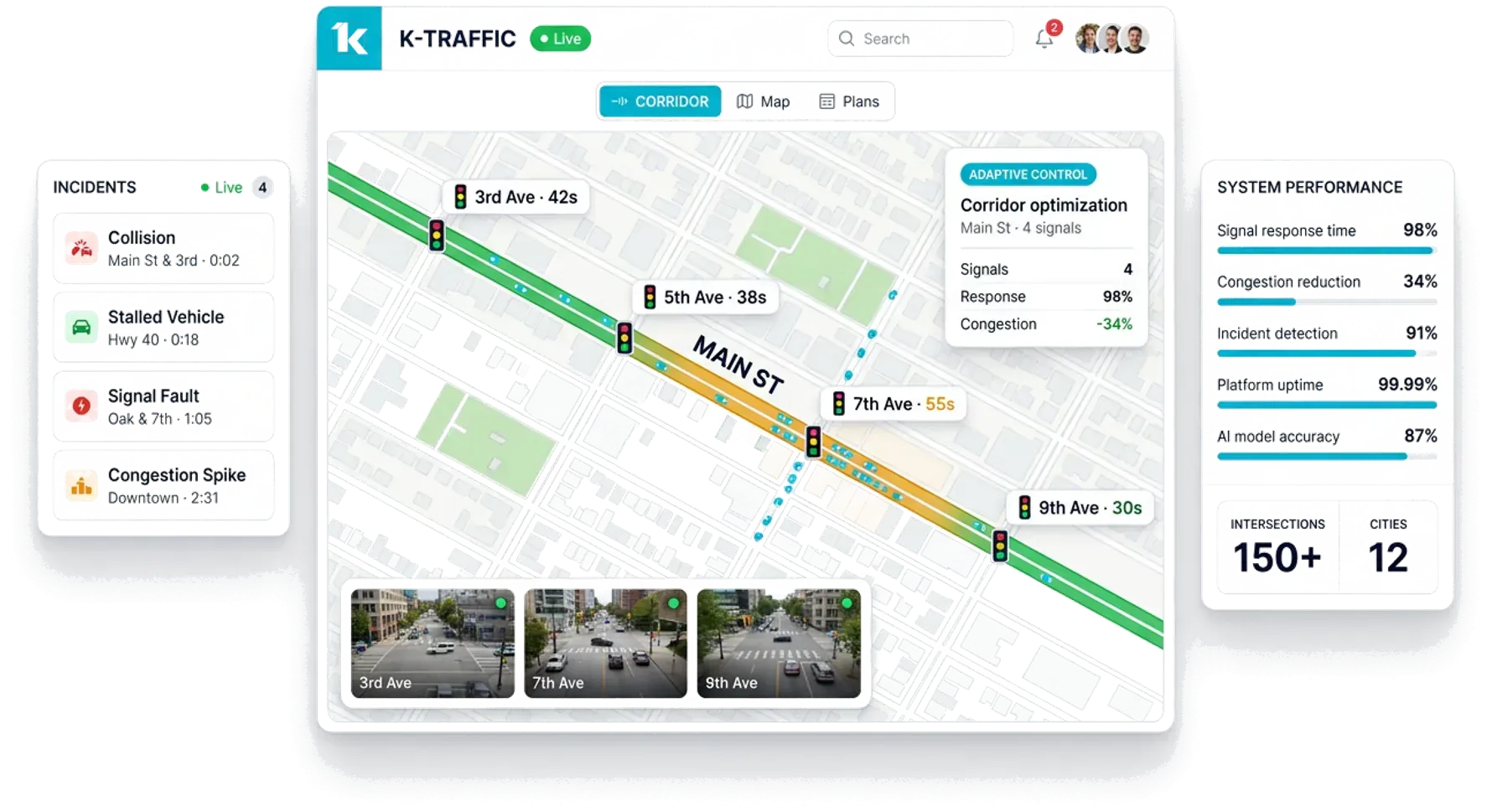
Task: Open the Signal Fault incident card
Action: pyautogui.click(x=163, y=406)
